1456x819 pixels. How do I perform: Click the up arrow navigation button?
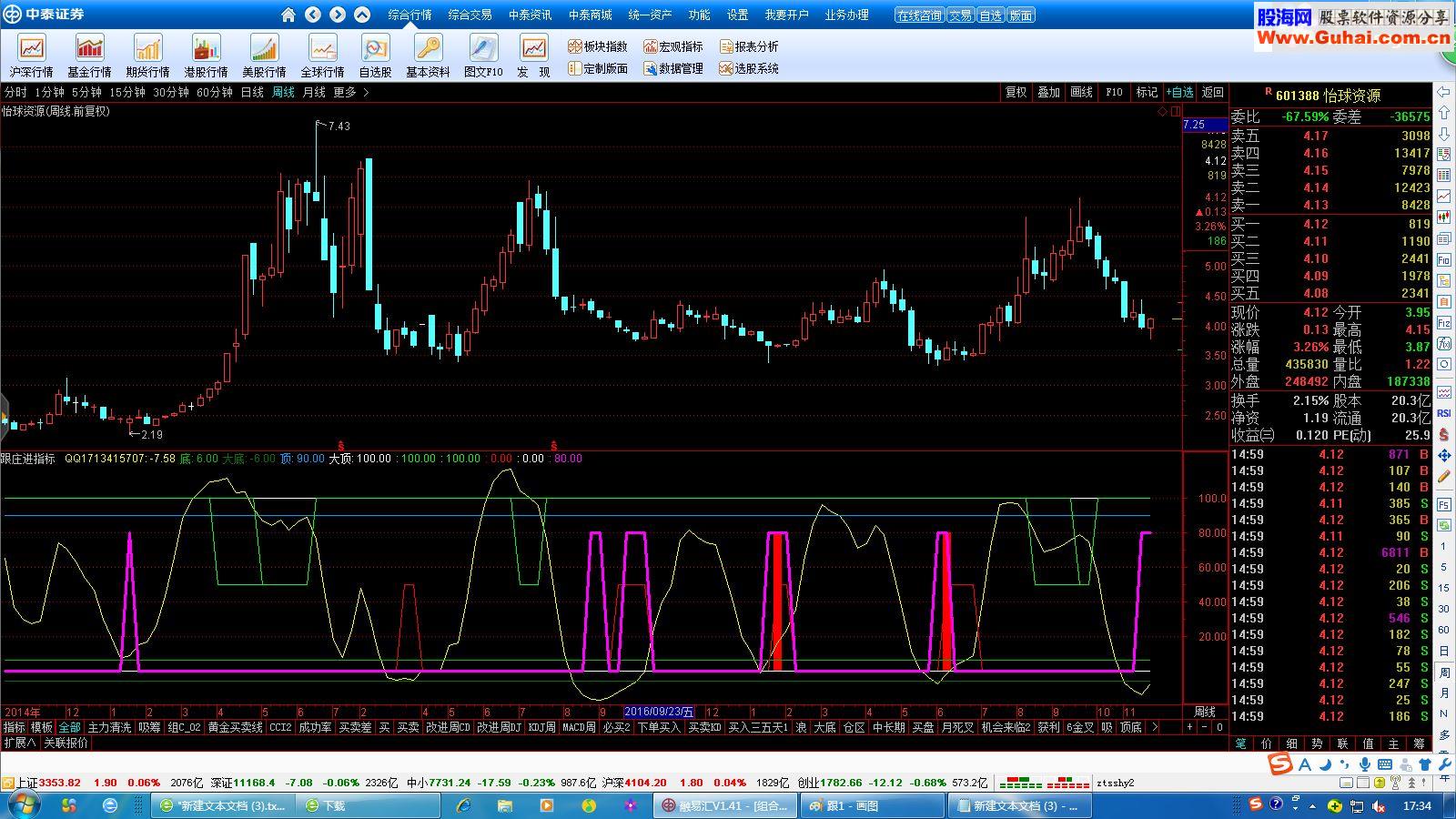tap(362, 15)
